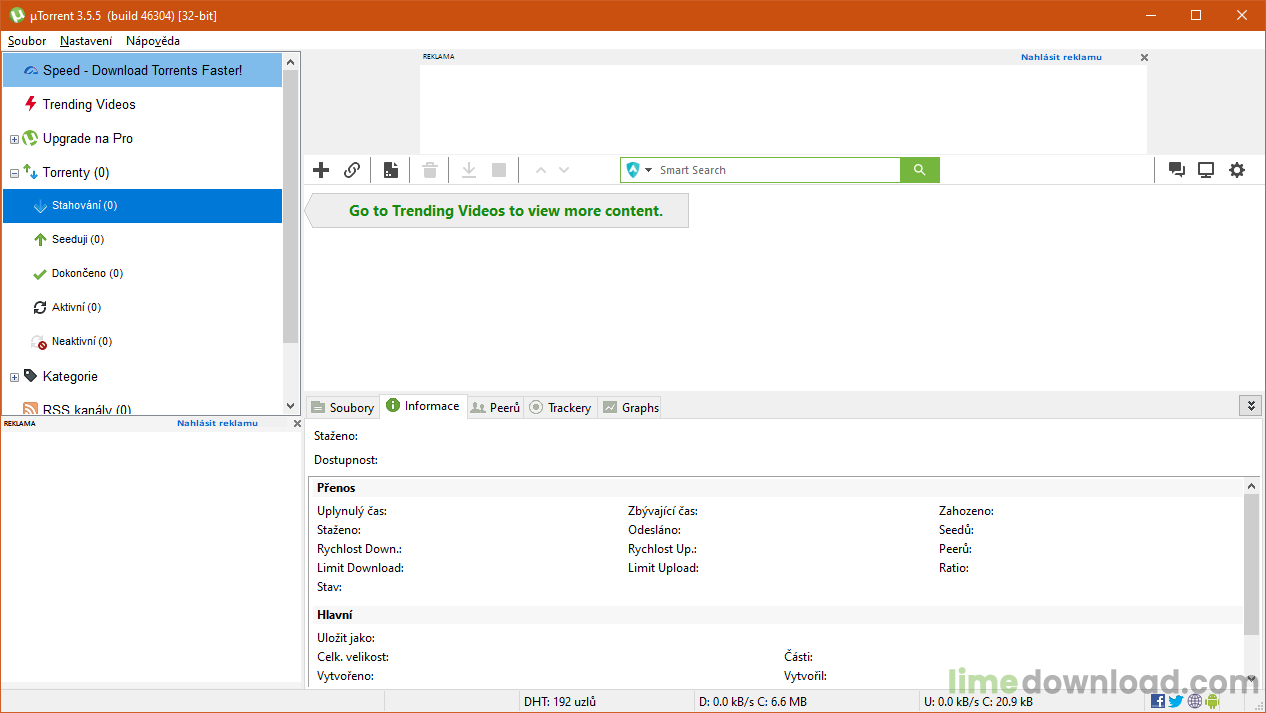
Task: Click the upload speed status U: 0.0 kB/s
Action: click(x=978, y=702)
